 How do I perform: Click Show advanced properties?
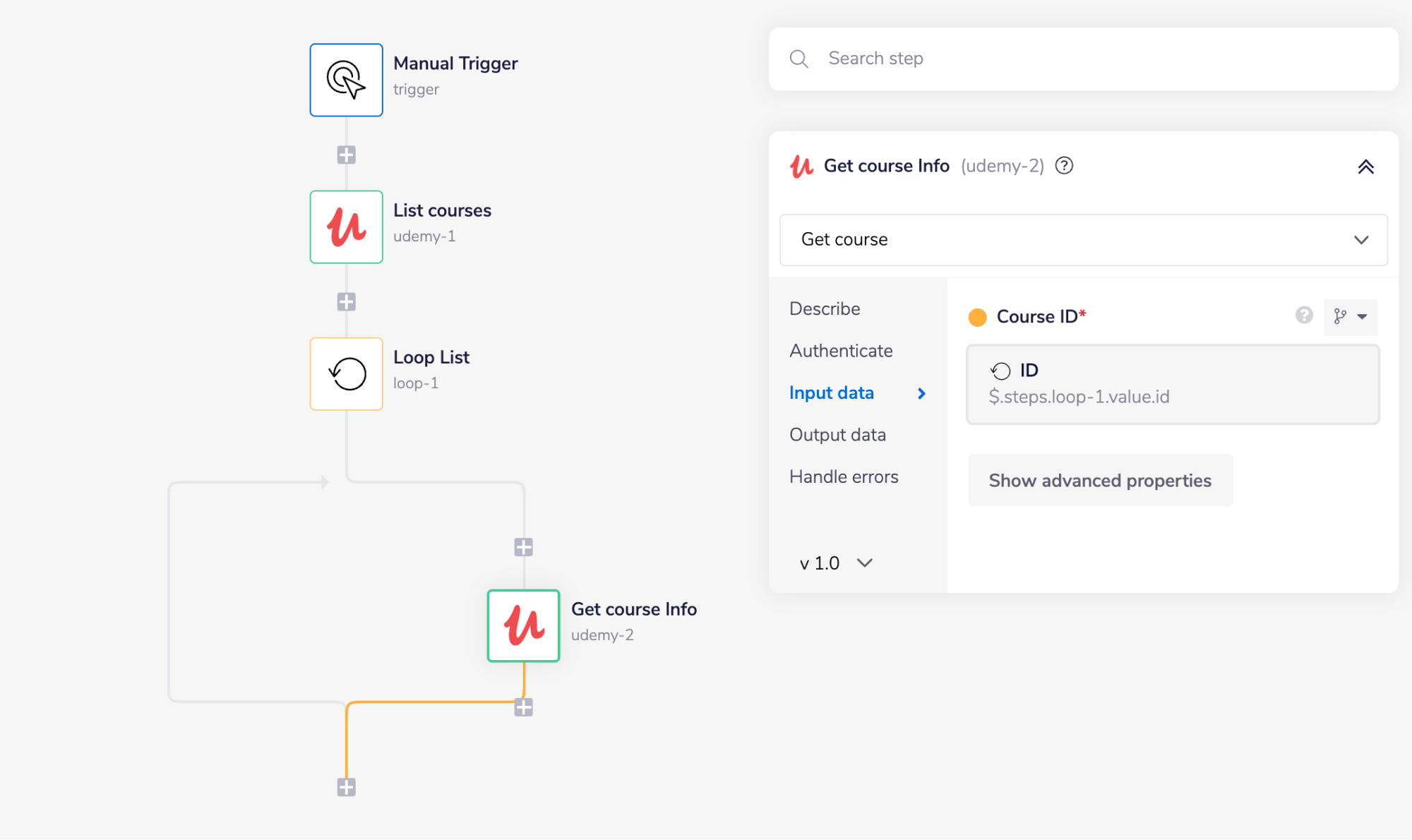pyautogui.click(x=1099, y=480)
